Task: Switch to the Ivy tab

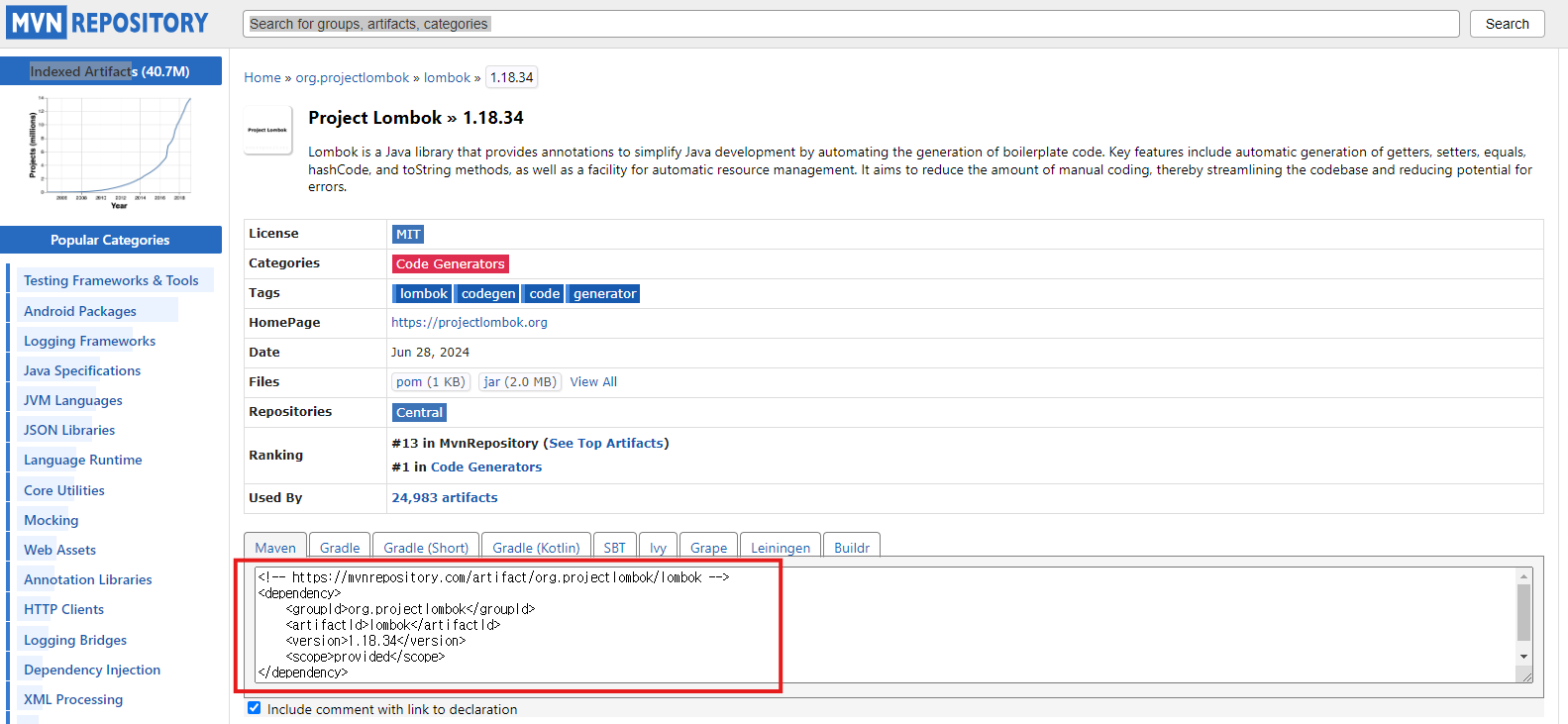Action: click(659, 547)
